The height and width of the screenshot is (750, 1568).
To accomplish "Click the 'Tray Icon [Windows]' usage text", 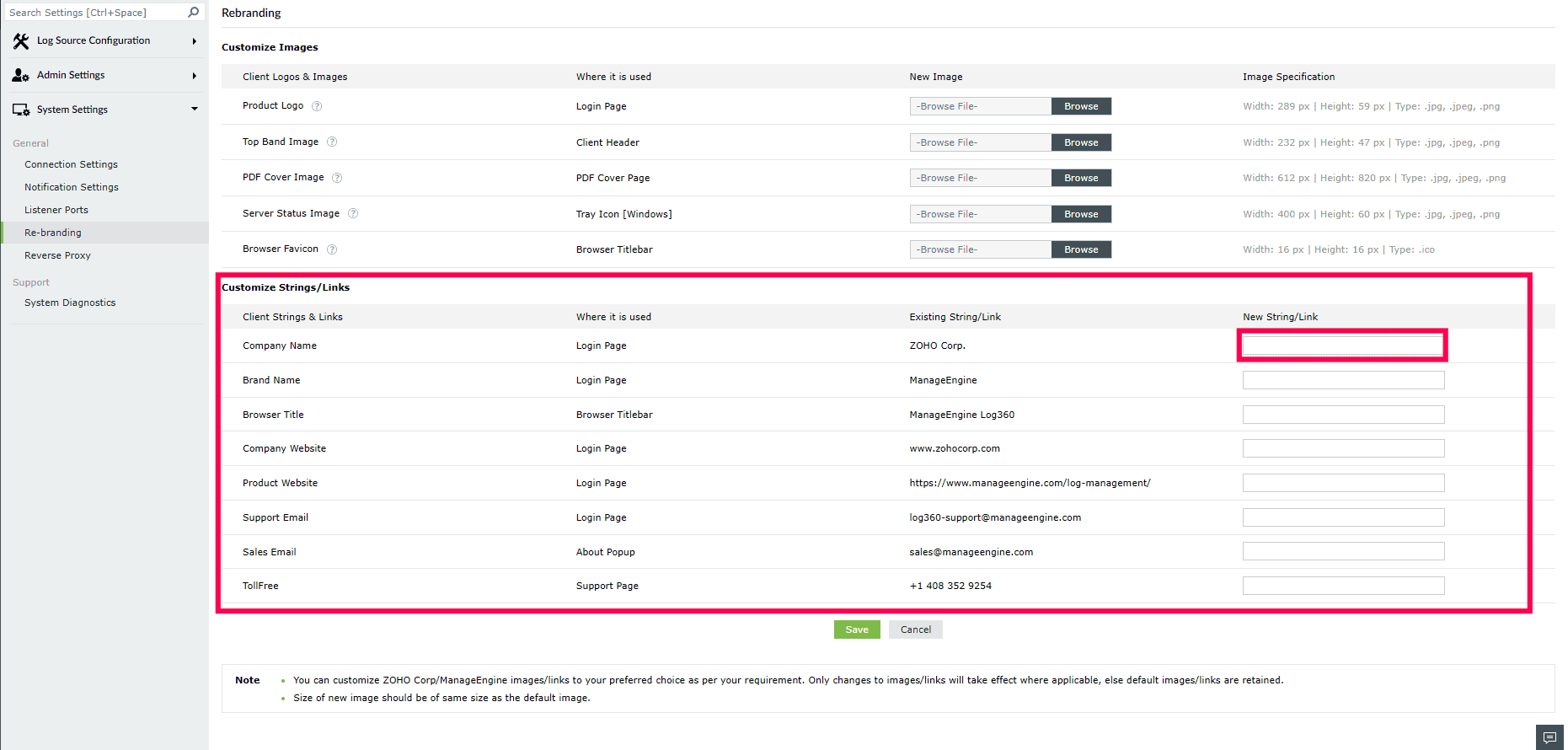I will coord(624,214).
